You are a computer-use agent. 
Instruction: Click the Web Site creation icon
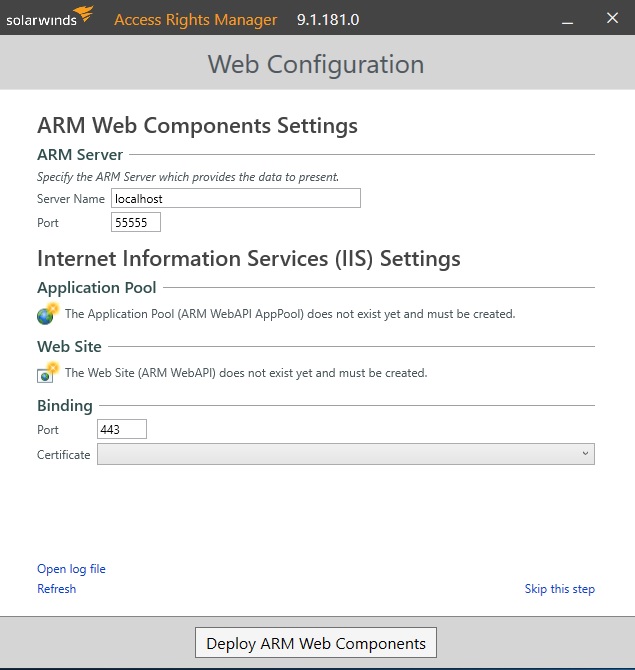coord(48,372)
